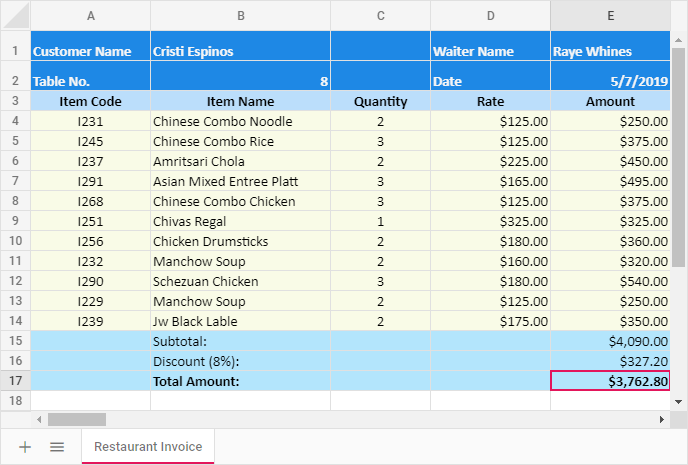Viewport: 688px width, 465px height.
Task: Select the Discount (8%) label cell
Action: 240,361
